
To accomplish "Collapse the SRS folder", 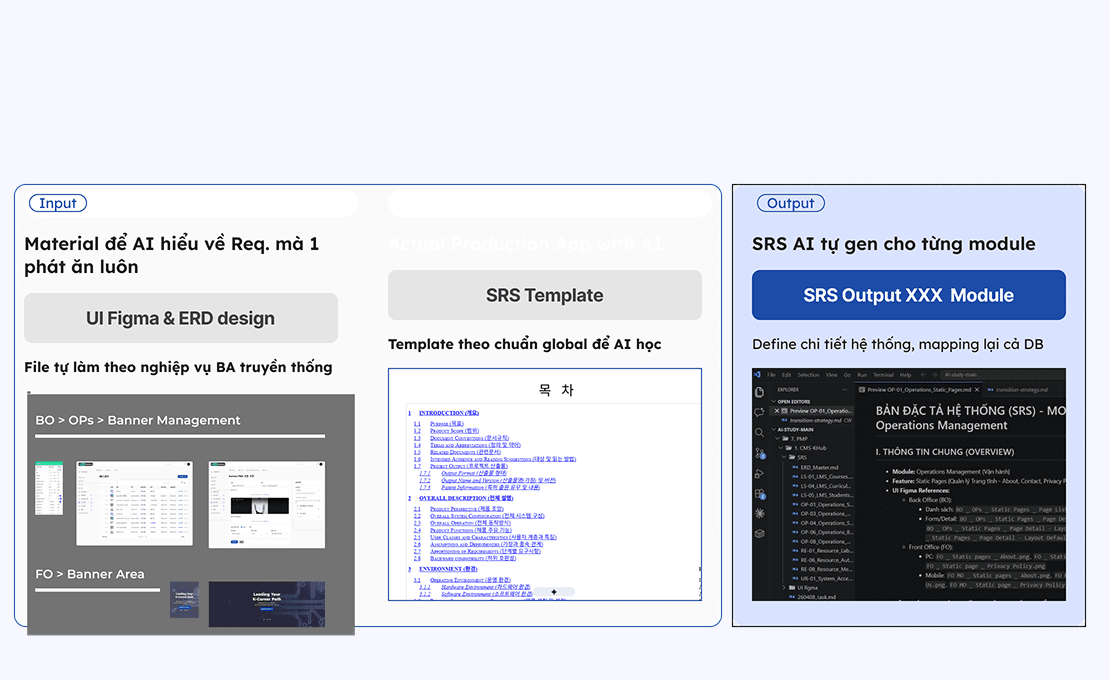I will pyautogui.click(x=796, y=457).
